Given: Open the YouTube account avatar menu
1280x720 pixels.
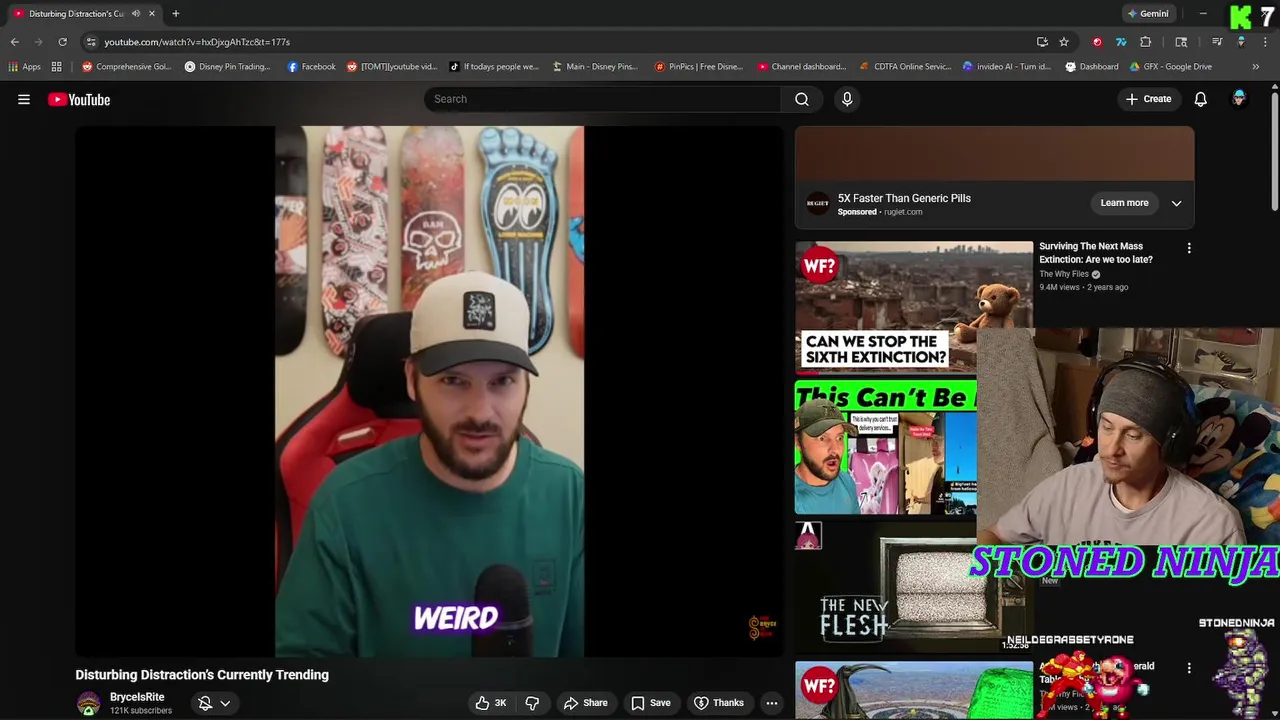Looking at the screenshot, I should [x=1239, y=99].
